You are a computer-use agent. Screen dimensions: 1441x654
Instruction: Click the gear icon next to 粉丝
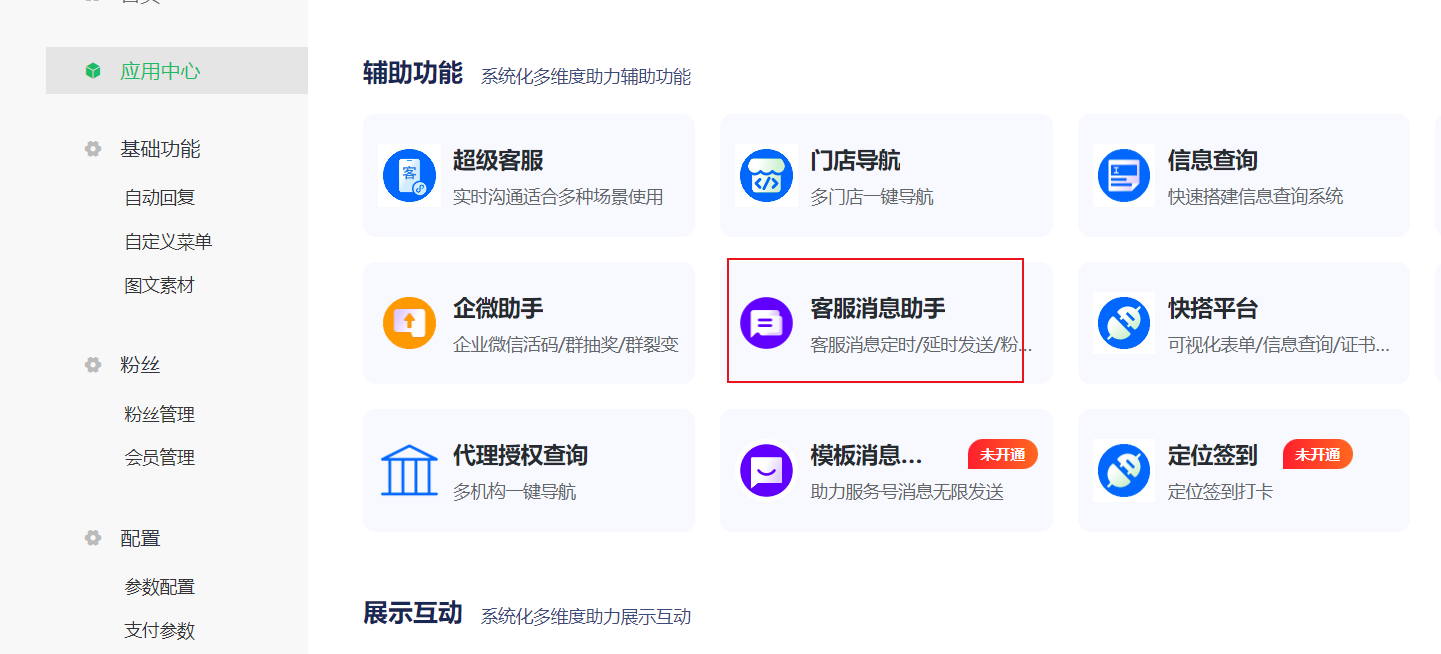tap(93, 365)
